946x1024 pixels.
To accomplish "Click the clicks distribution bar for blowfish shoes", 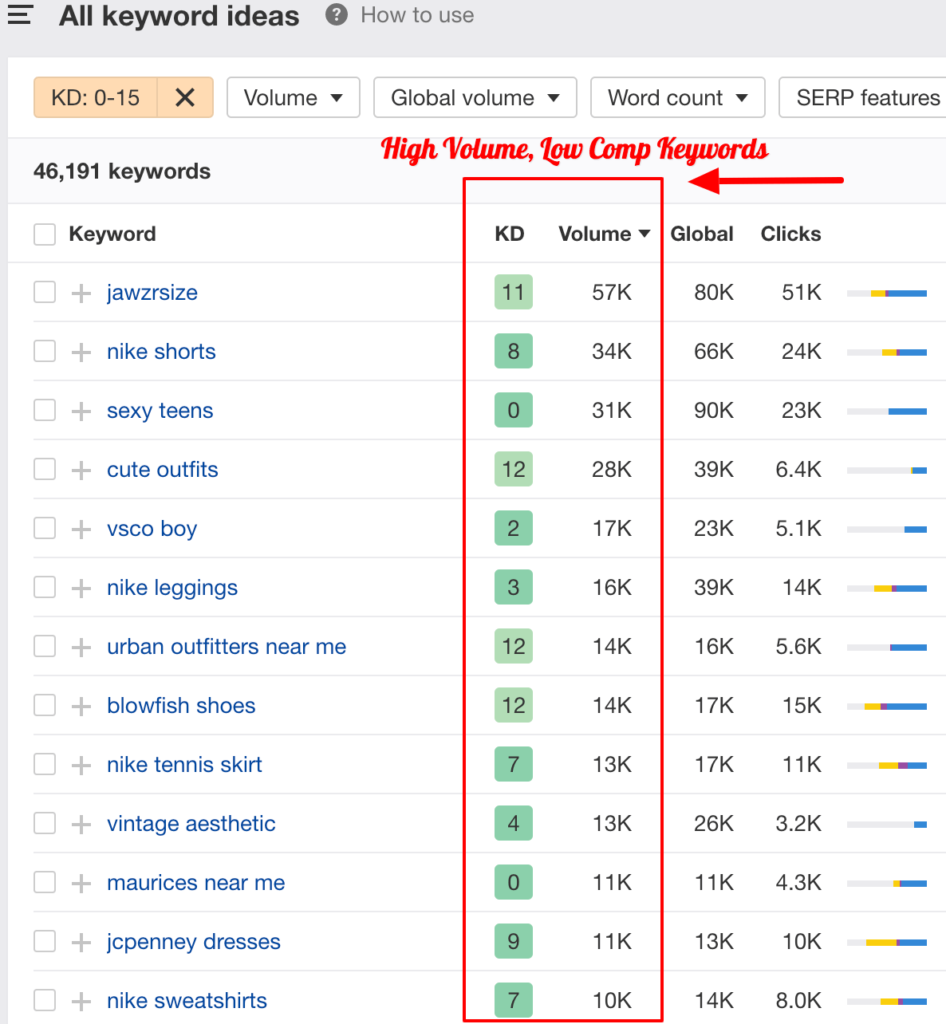I will coord(887,707).
